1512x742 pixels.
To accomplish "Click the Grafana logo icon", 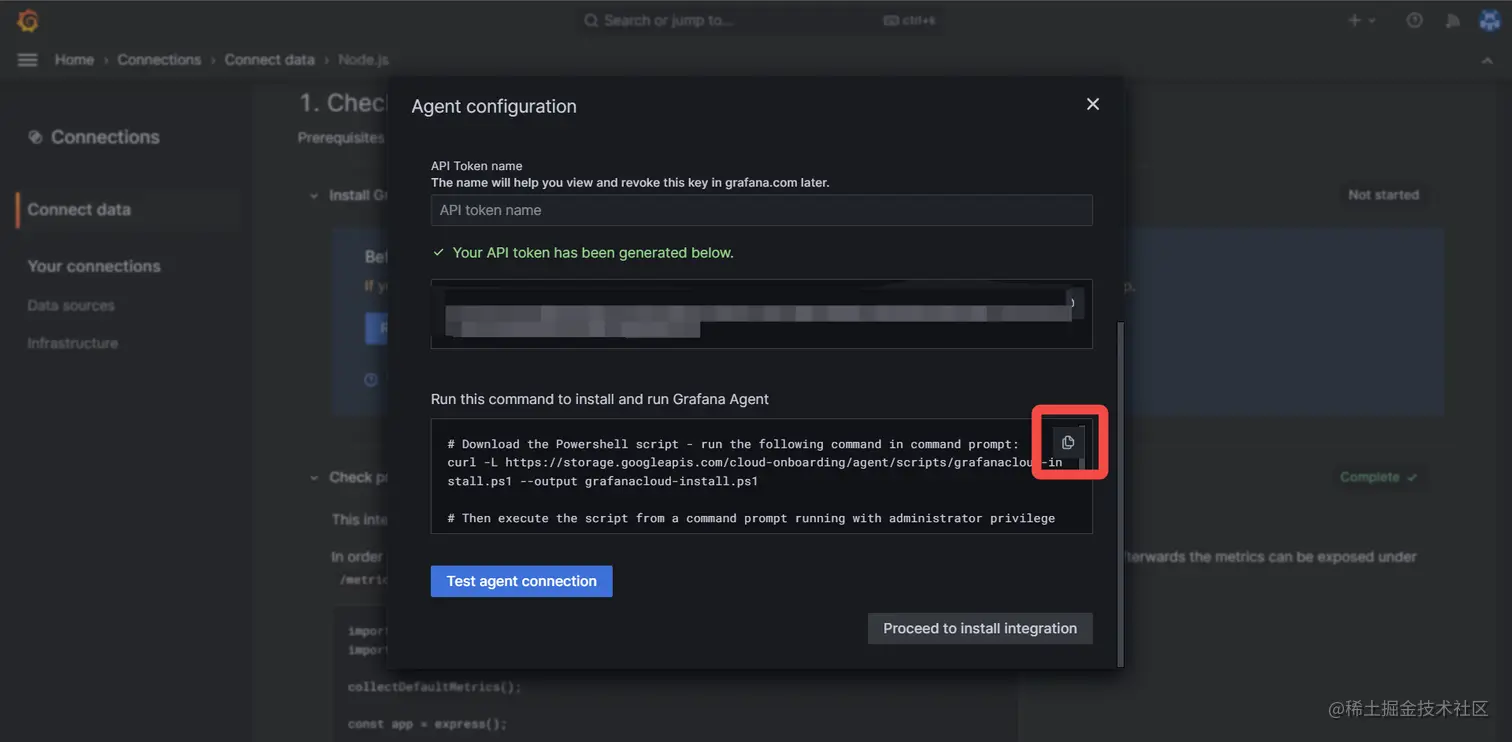I will tap(28, 20).
